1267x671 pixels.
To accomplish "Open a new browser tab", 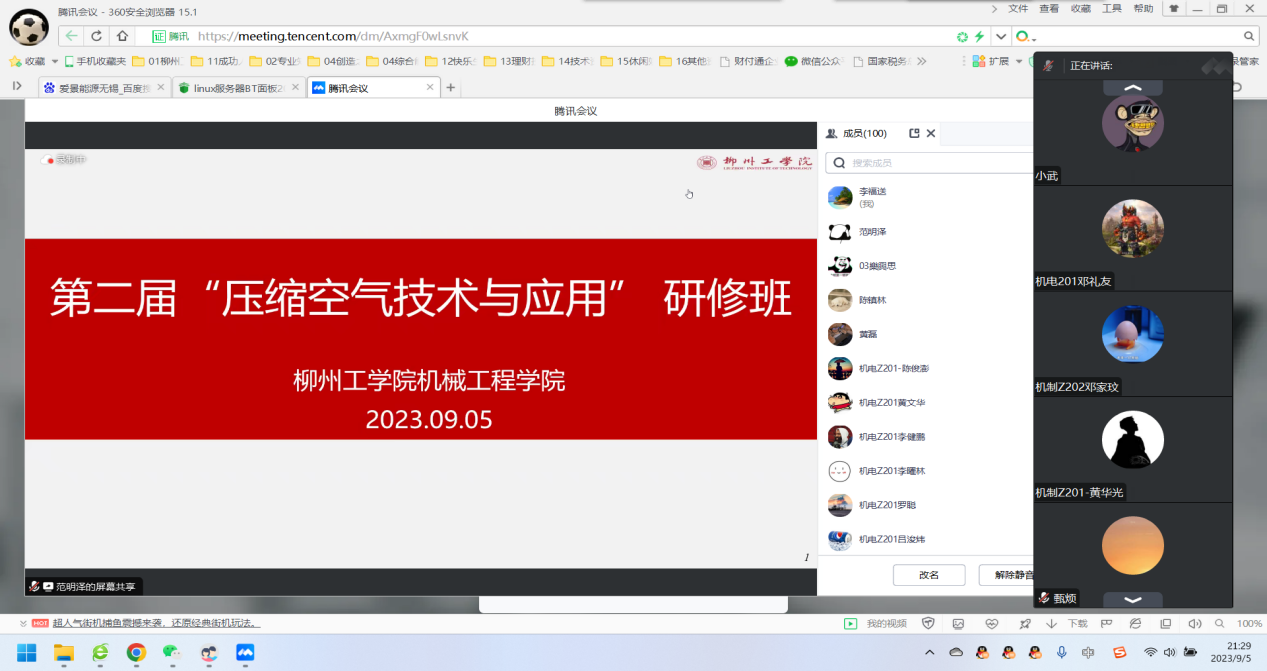I will [451, 88].
